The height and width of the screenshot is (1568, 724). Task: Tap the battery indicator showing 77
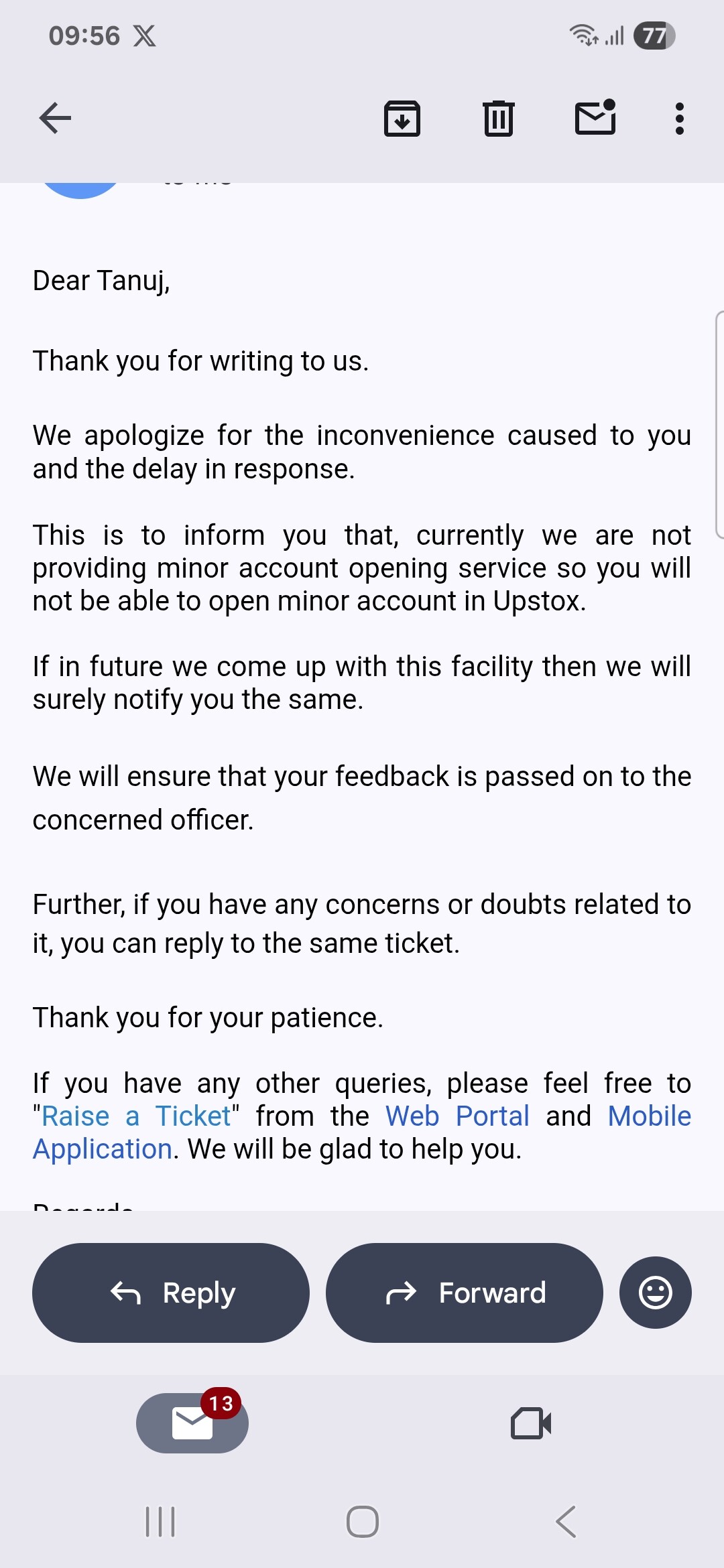(654, 36)
